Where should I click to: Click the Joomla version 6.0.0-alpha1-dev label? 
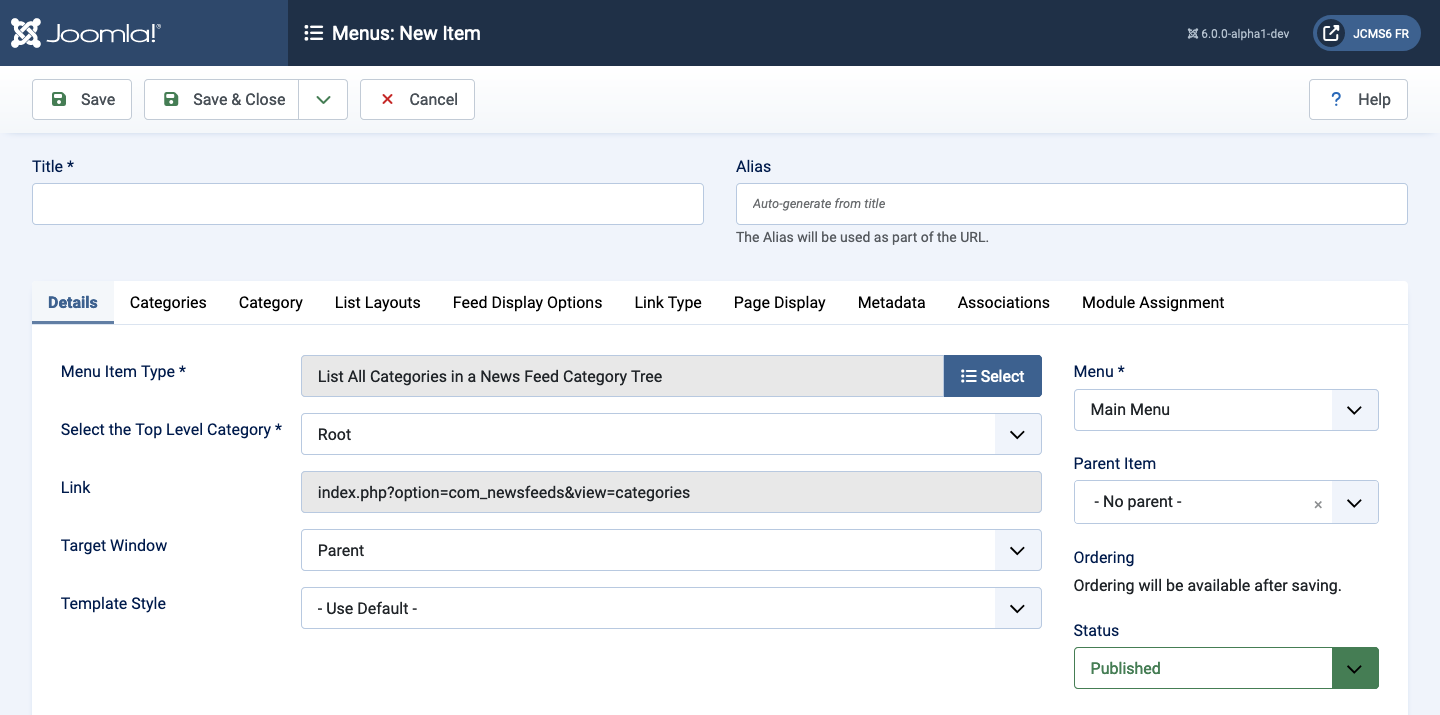coord(1238,33)
